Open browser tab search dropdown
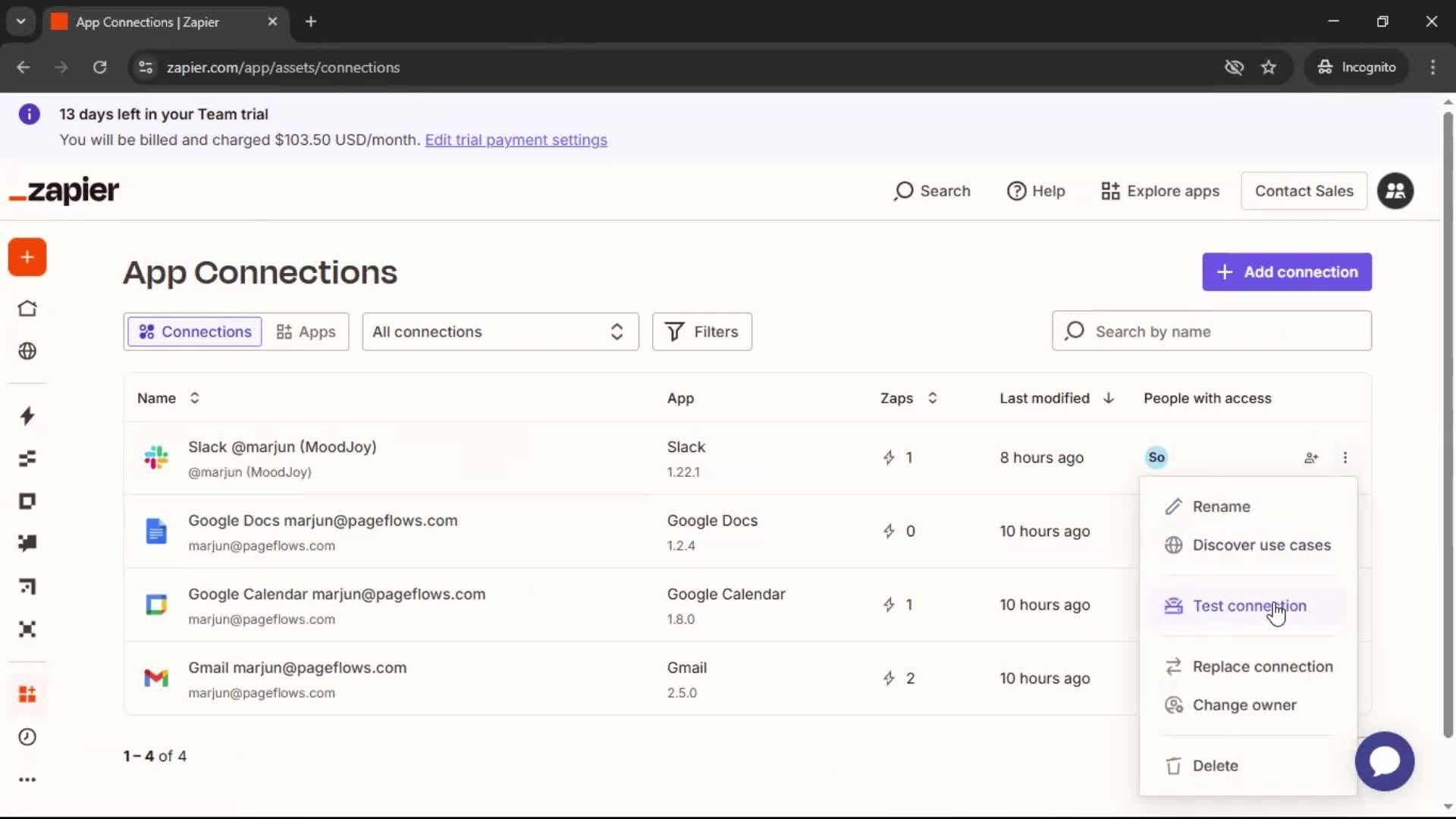The width and height of the screenshot is (1456, 819). click(21, 22)
